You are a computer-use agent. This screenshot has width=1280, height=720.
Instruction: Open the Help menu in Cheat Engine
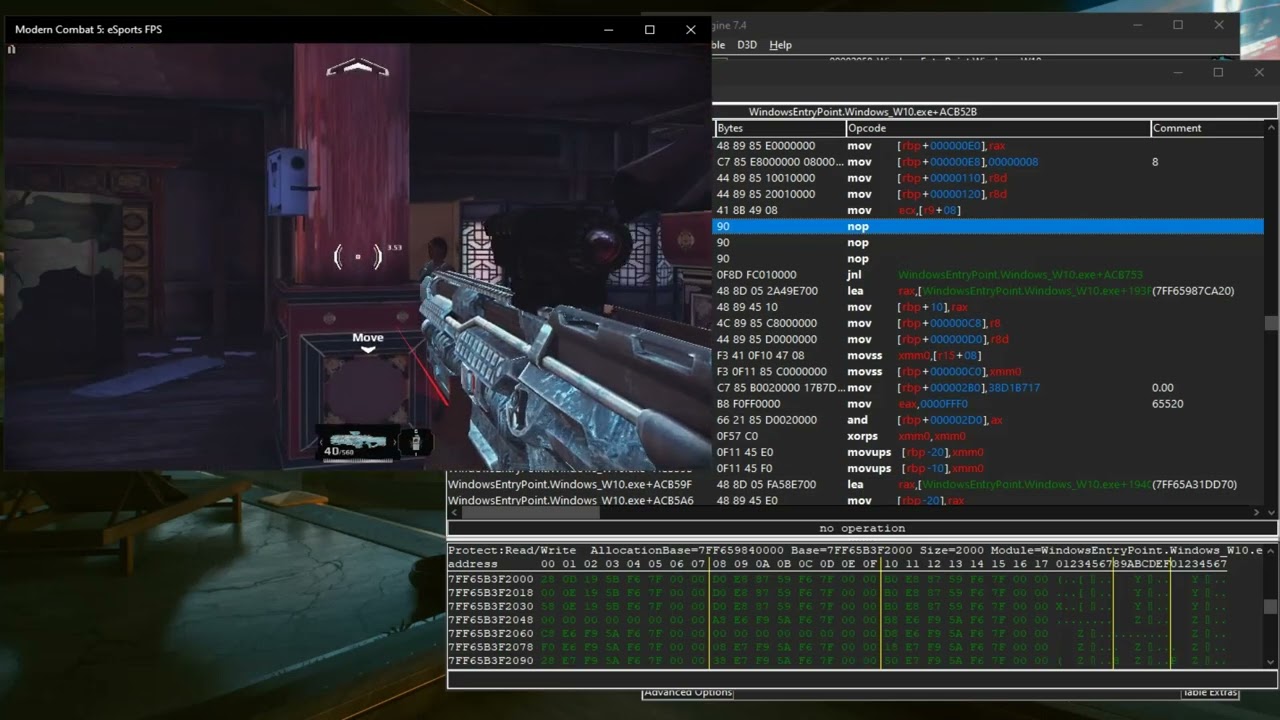click(780, 45)
